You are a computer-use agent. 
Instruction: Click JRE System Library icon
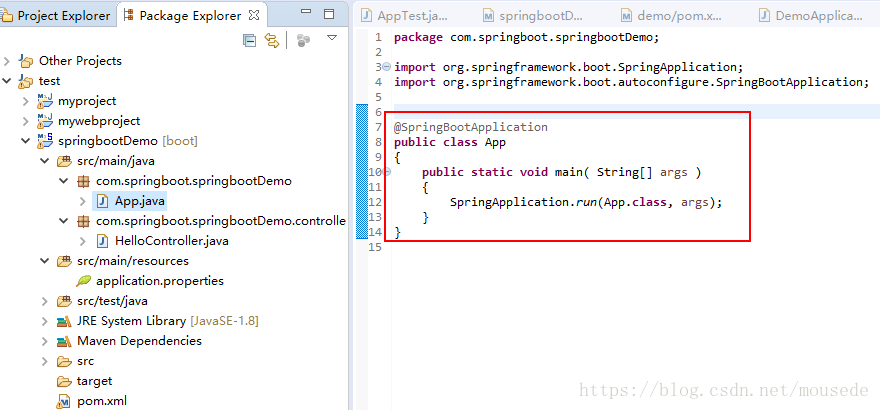click(64, 321)
